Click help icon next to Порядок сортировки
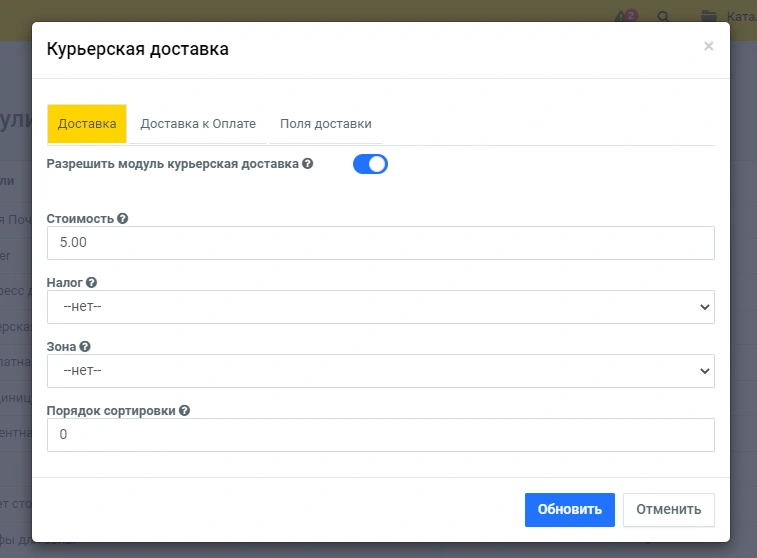 [185, 411]
